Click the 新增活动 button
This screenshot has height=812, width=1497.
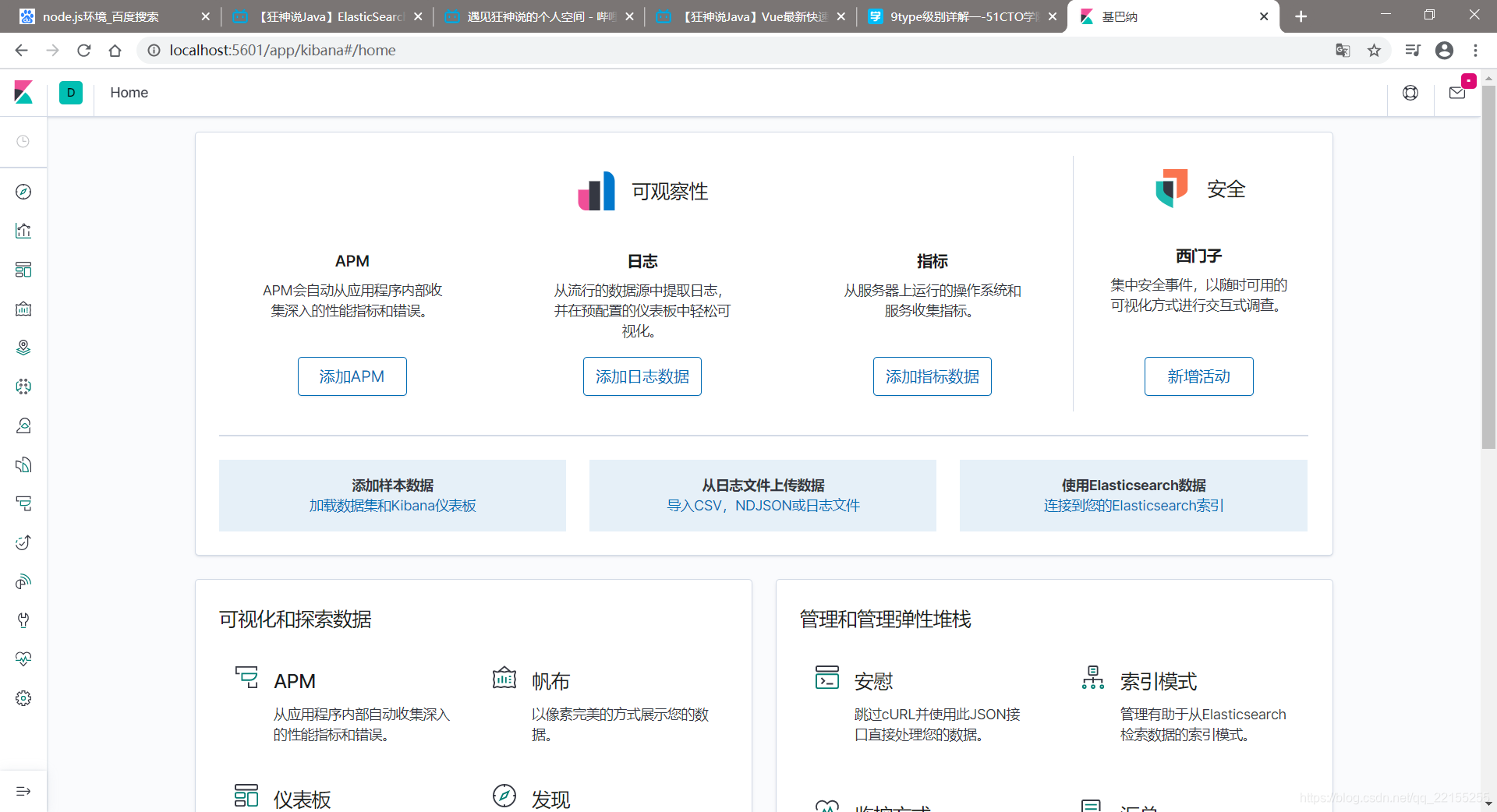point(1199,376)
